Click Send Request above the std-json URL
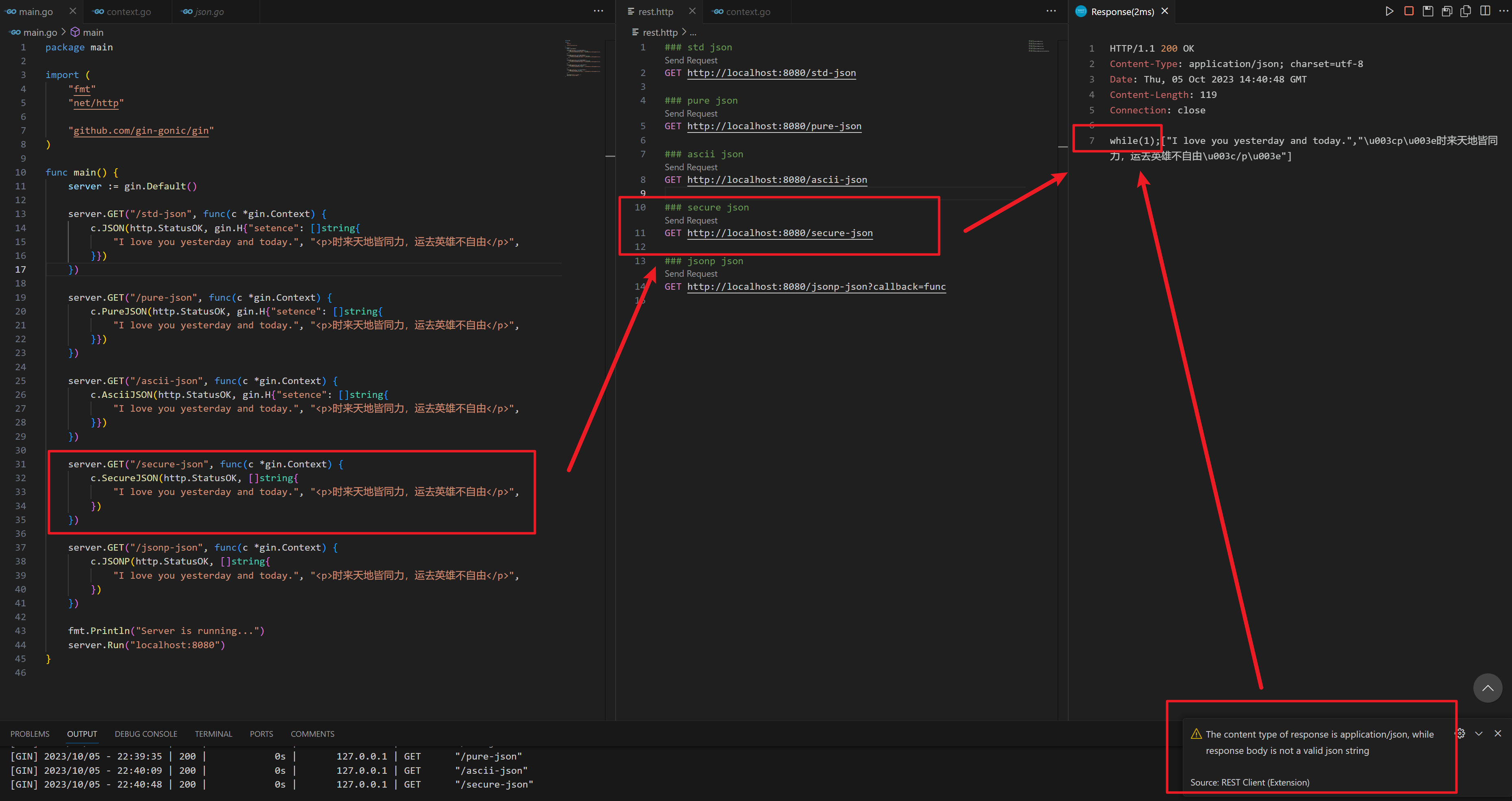 tap(691, 61)
